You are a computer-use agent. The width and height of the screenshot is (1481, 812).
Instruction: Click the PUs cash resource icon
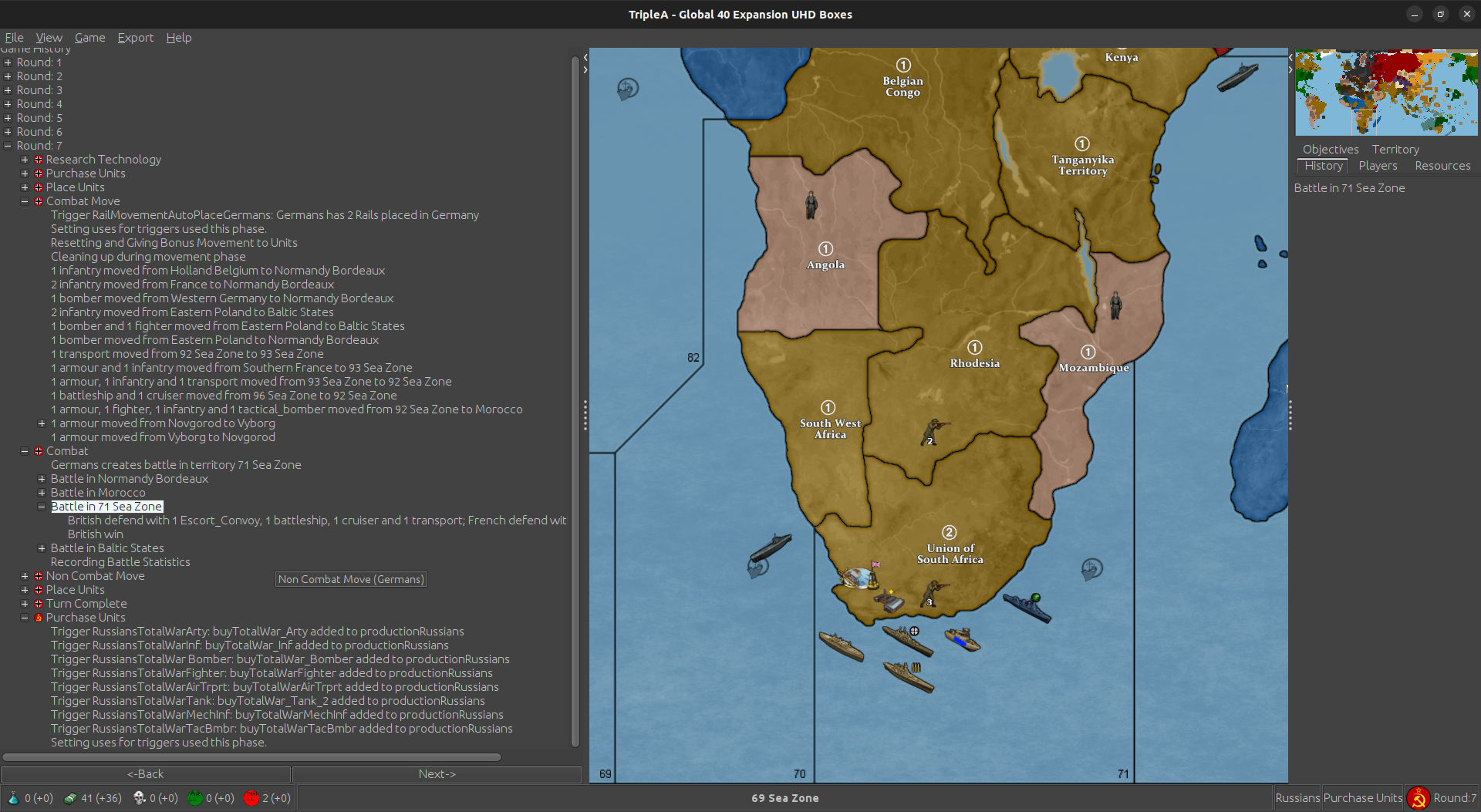(70, 798)
